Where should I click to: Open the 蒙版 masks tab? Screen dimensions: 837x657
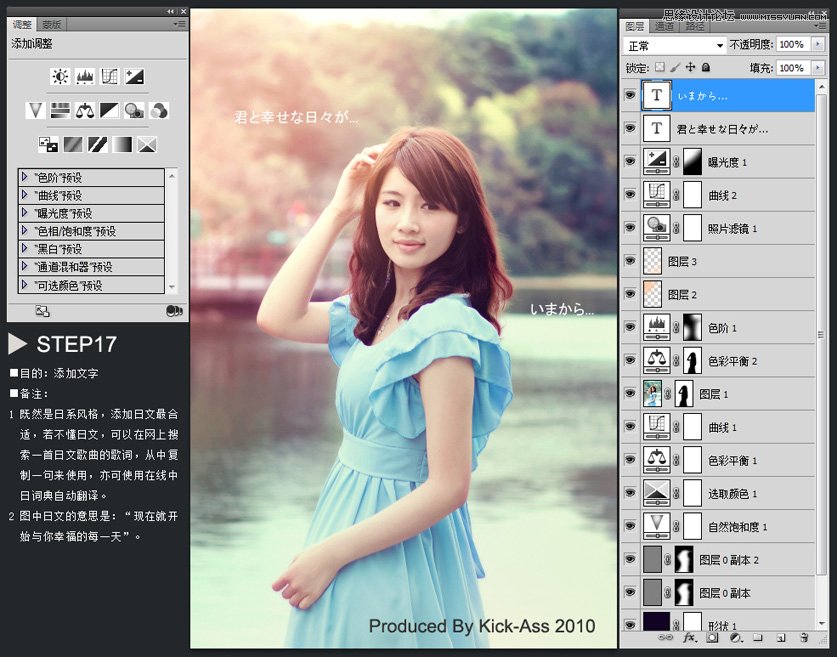coord(52,25)
